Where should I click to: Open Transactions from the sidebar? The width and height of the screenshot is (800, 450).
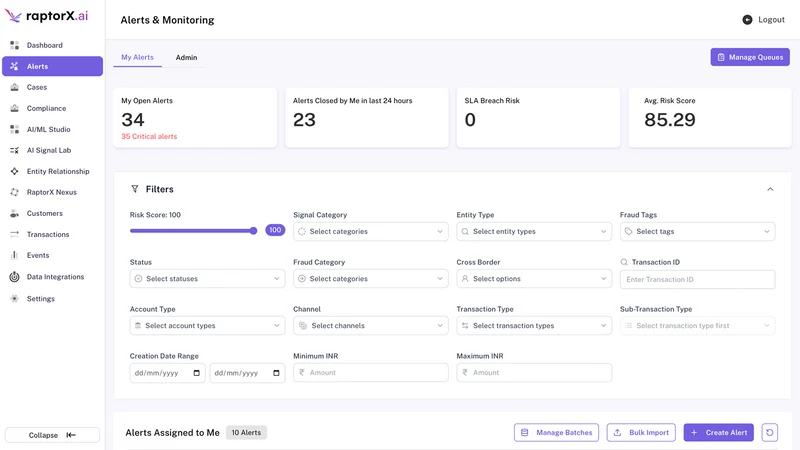coord(53,234)
